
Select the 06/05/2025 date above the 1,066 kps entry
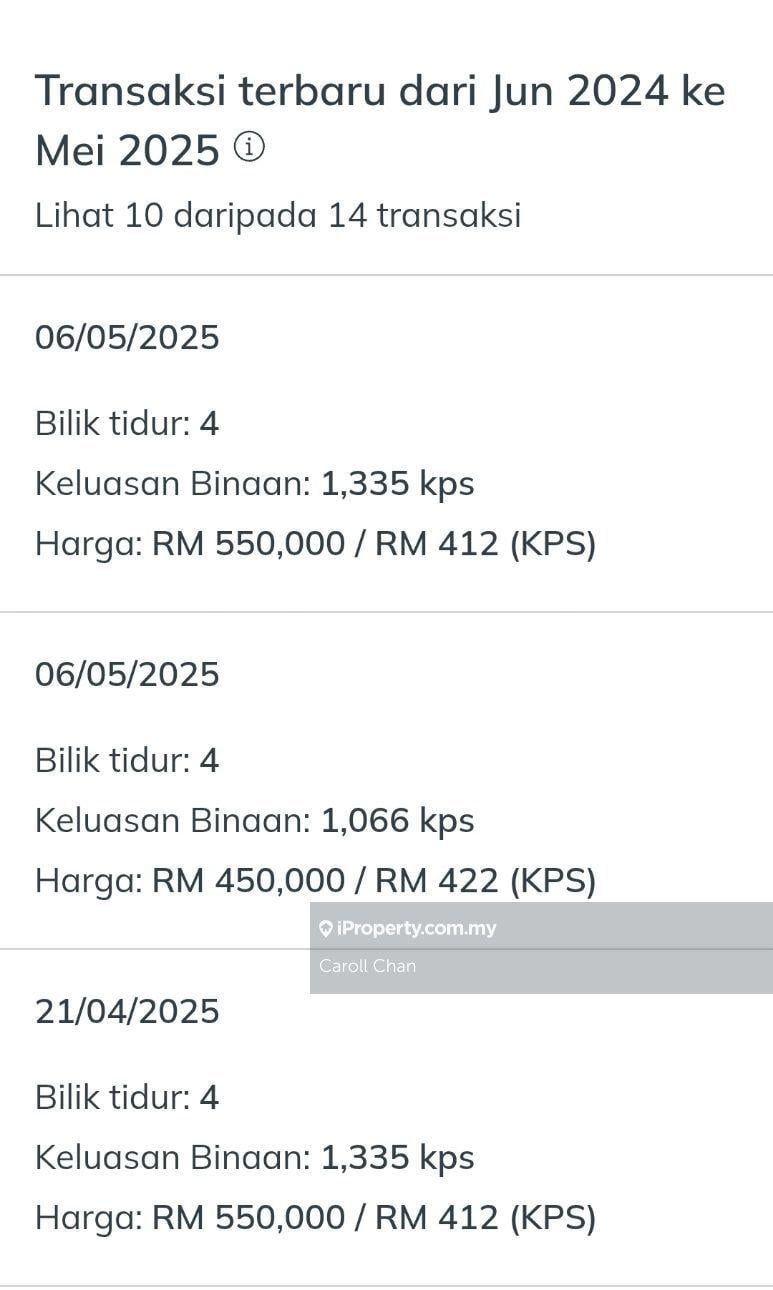click(x=127, y=674)
